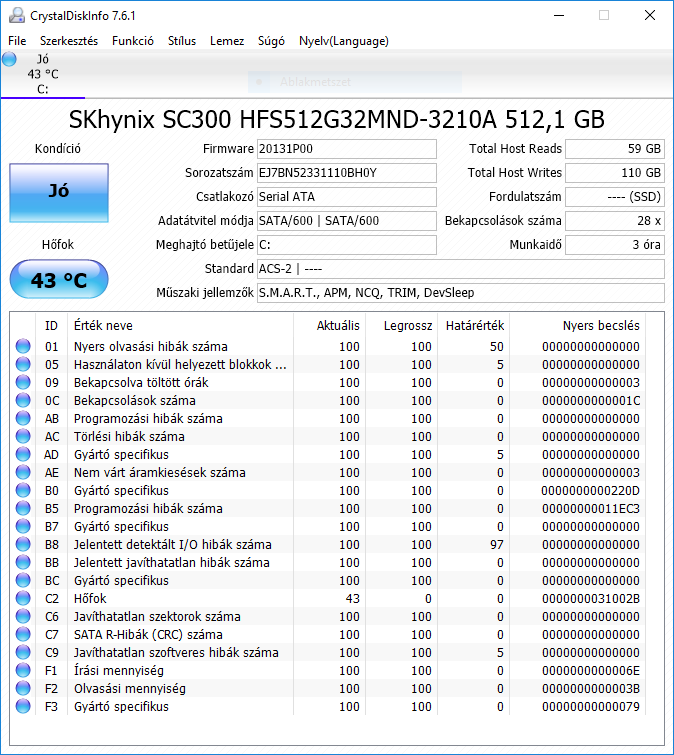Click status icon for row 0C Bekapcsolások száma
This screenshot has height=755, width=674.
[23, 400]
